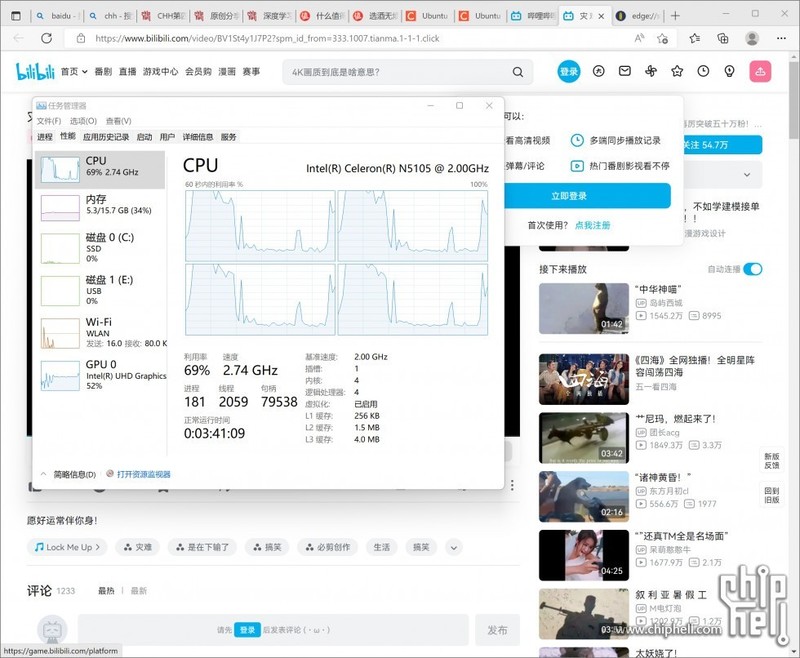800x658 pixels.
Task: Click the music note icon on Lock Me Up tag
Action: (41, 546)
